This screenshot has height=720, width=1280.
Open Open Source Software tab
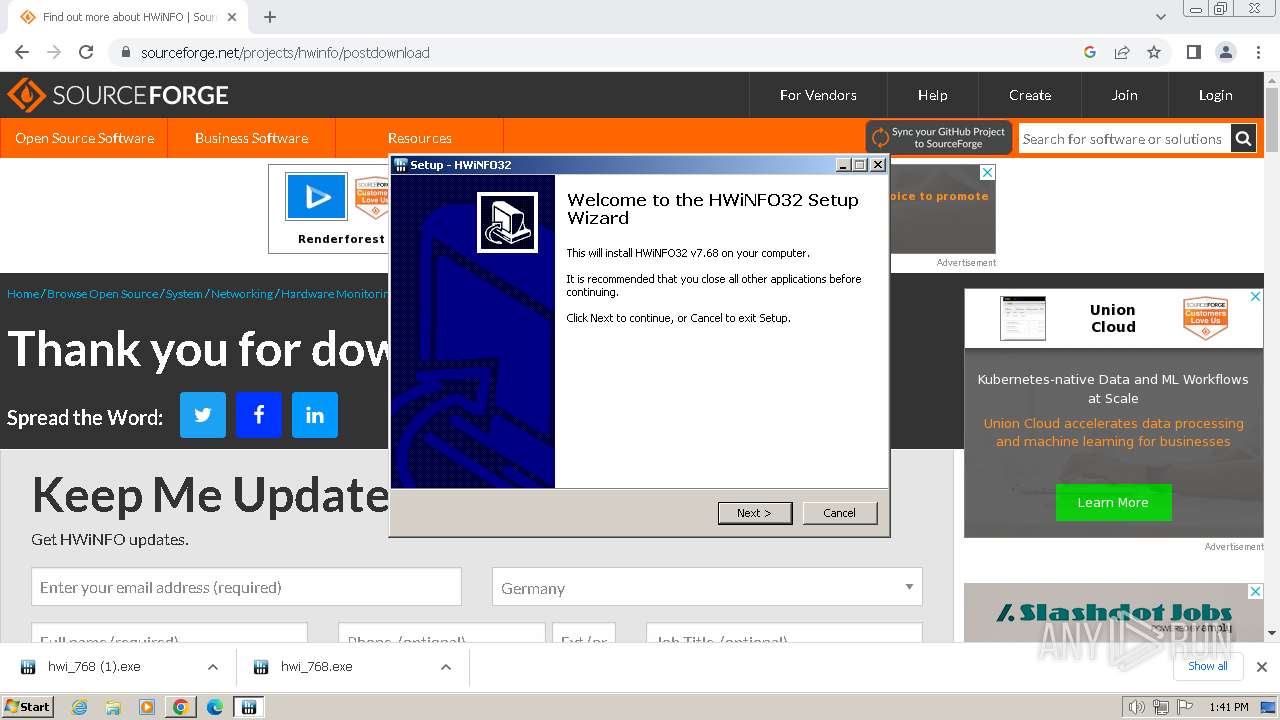point(84,138)
